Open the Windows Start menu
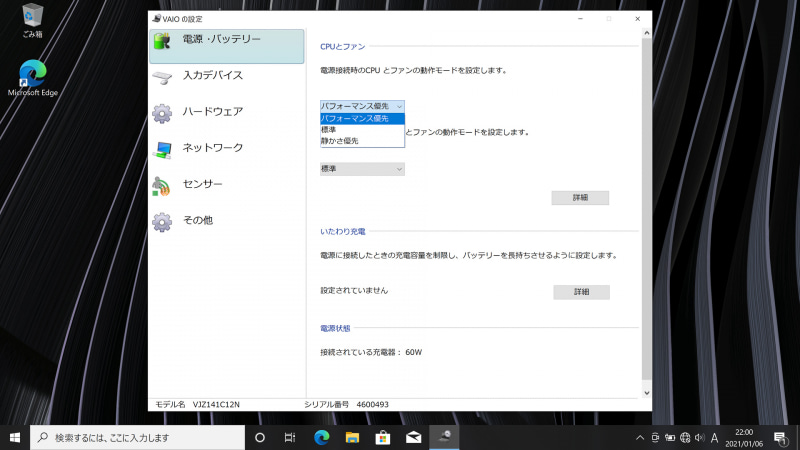The height and width of the screenshot is (450, 800). (x=15, y=437)
